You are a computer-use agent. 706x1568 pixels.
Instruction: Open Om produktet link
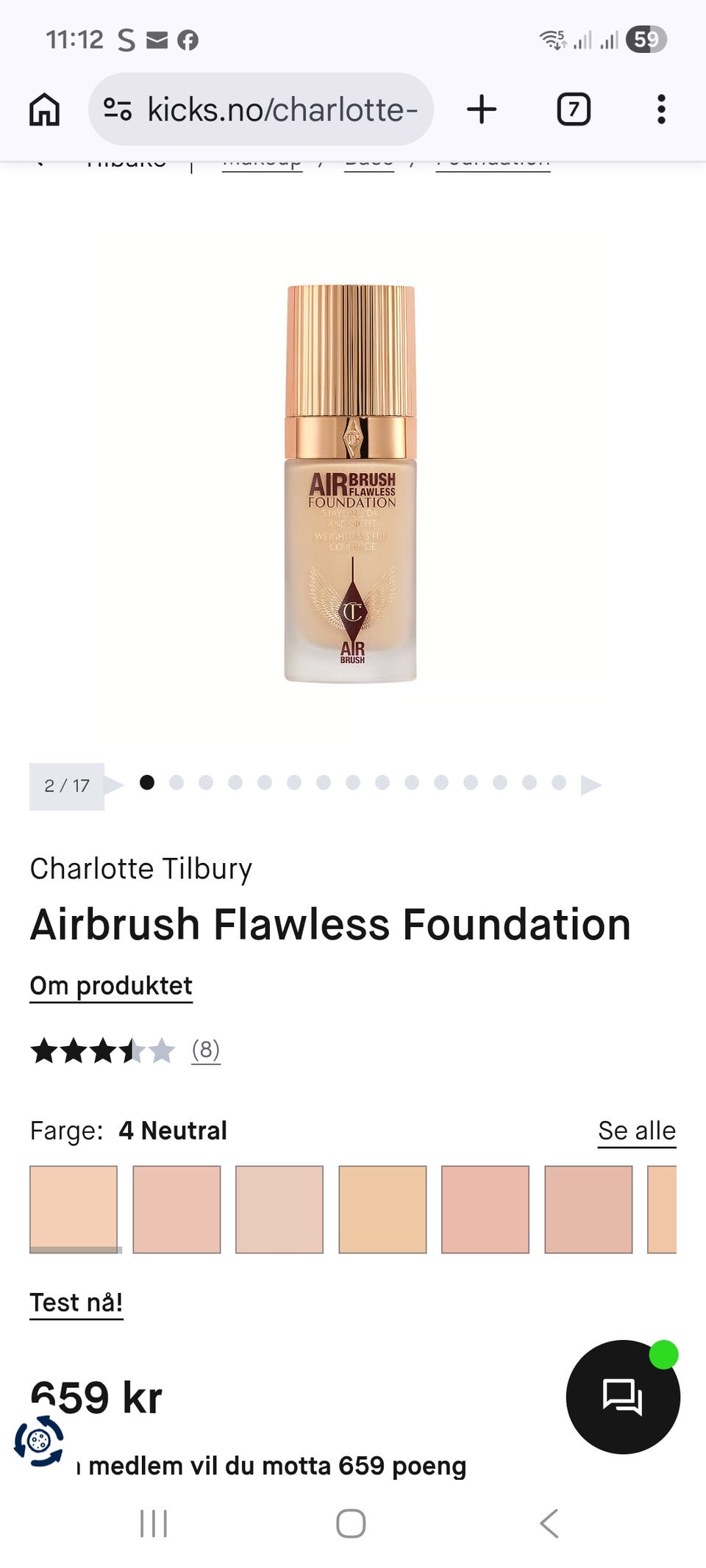click(x=111, y=986)
